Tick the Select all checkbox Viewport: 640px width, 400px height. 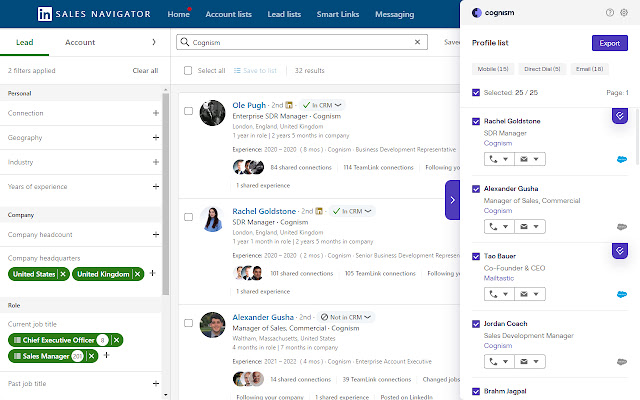tap(188, 71)
